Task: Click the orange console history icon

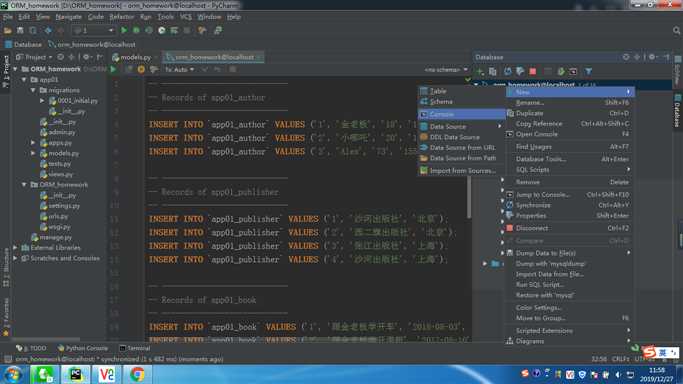Action: (141, 69)
